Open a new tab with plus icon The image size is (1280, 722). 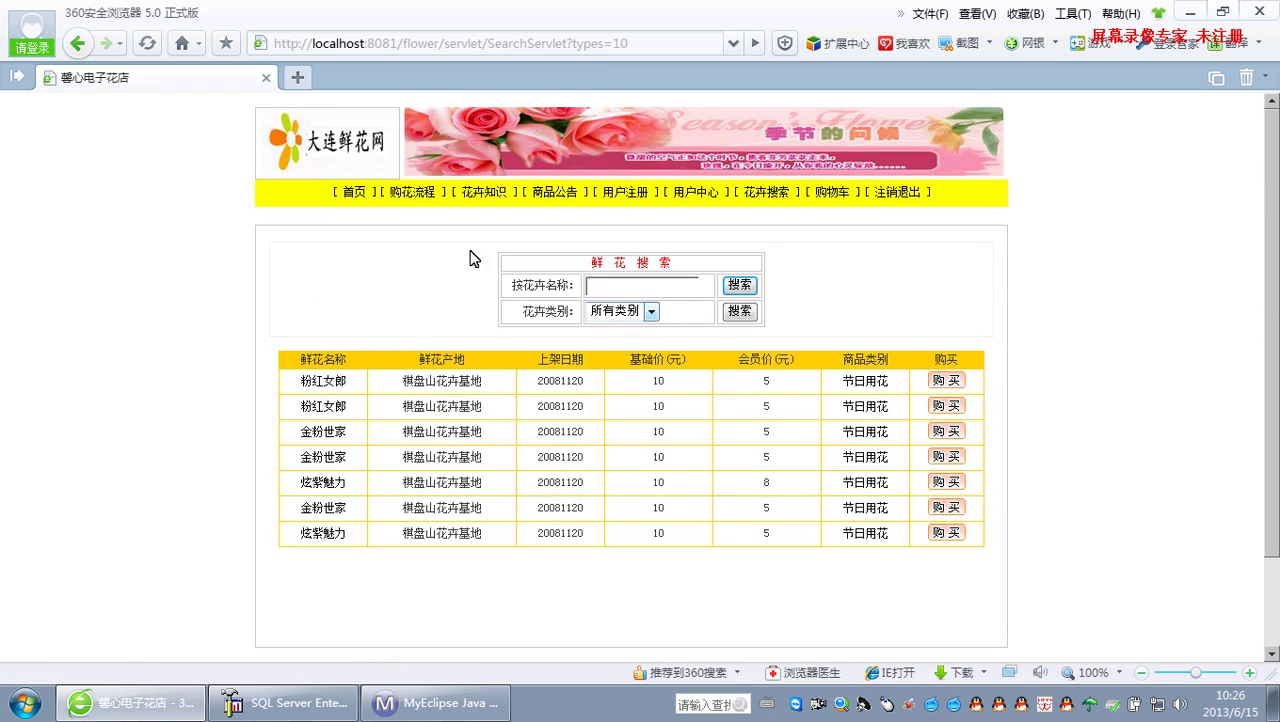click(297, 77)
